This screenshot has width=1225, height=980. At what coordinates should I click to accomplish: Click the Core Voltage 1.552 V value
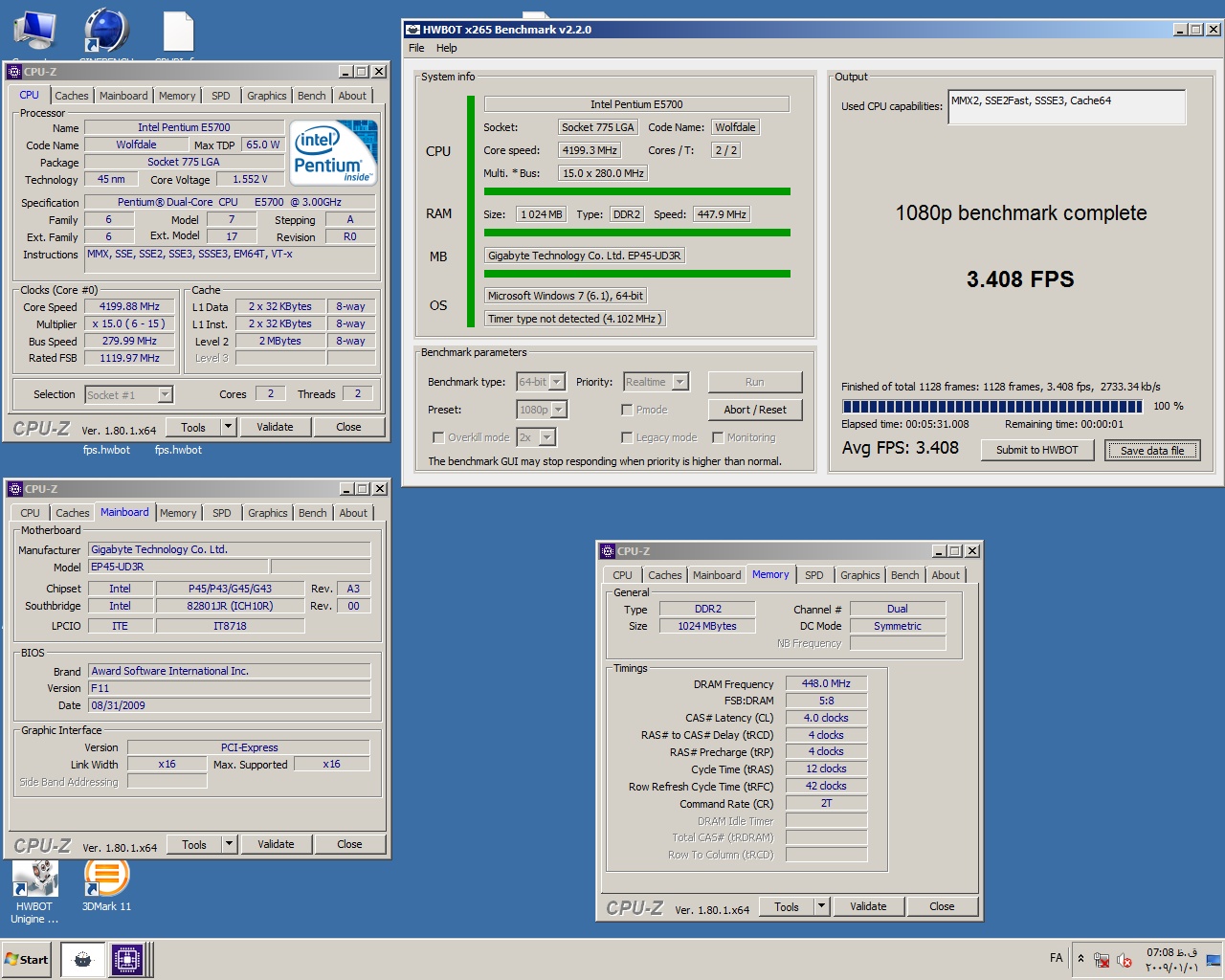tap(250, 179)
